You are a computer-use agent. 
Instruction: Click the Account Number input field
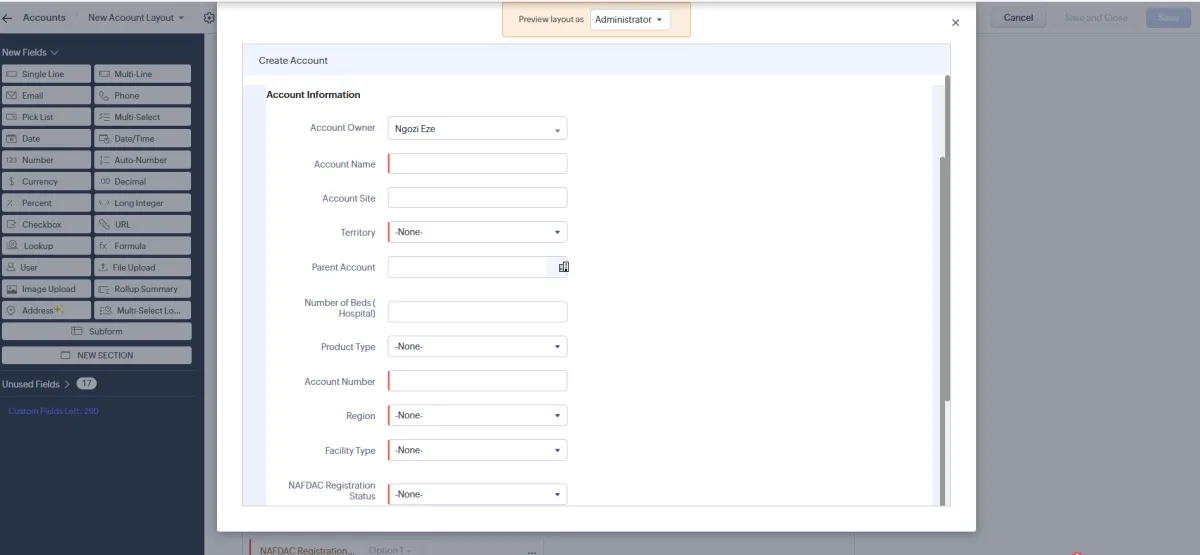477,381
